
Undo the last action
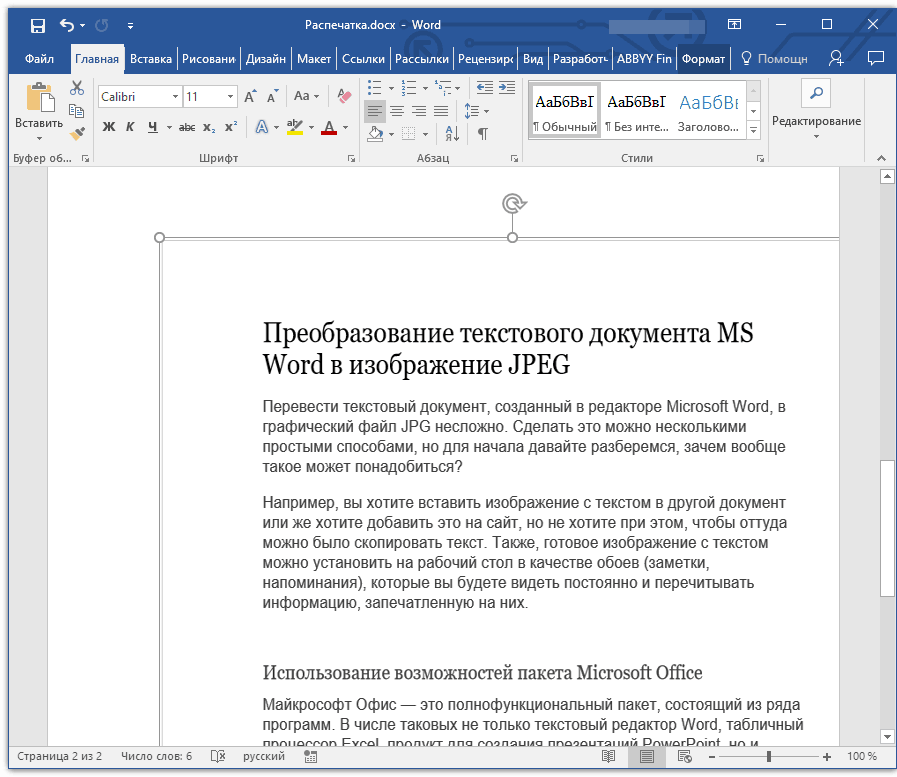[66, 25]
